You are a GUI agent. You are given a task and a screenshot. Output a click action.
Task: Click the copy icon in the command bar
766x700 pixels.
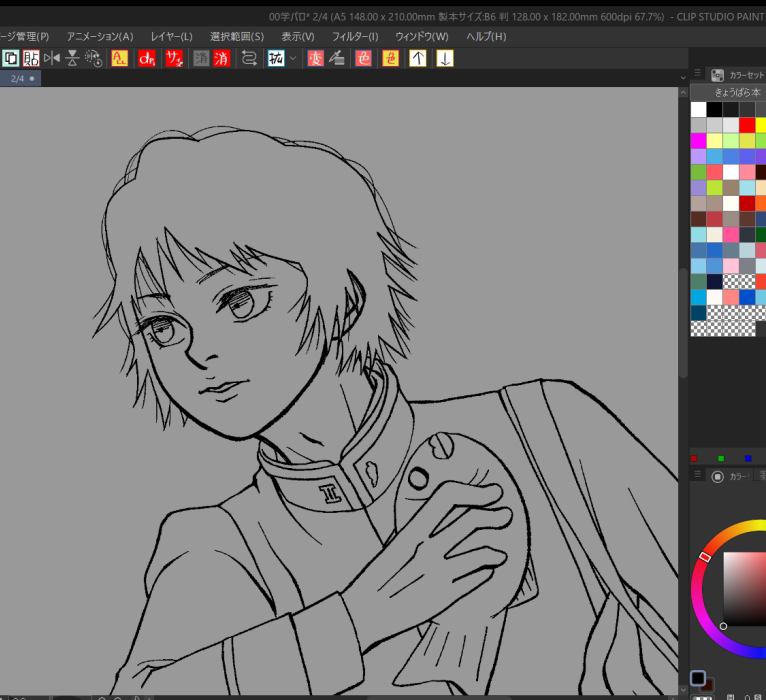11,59
